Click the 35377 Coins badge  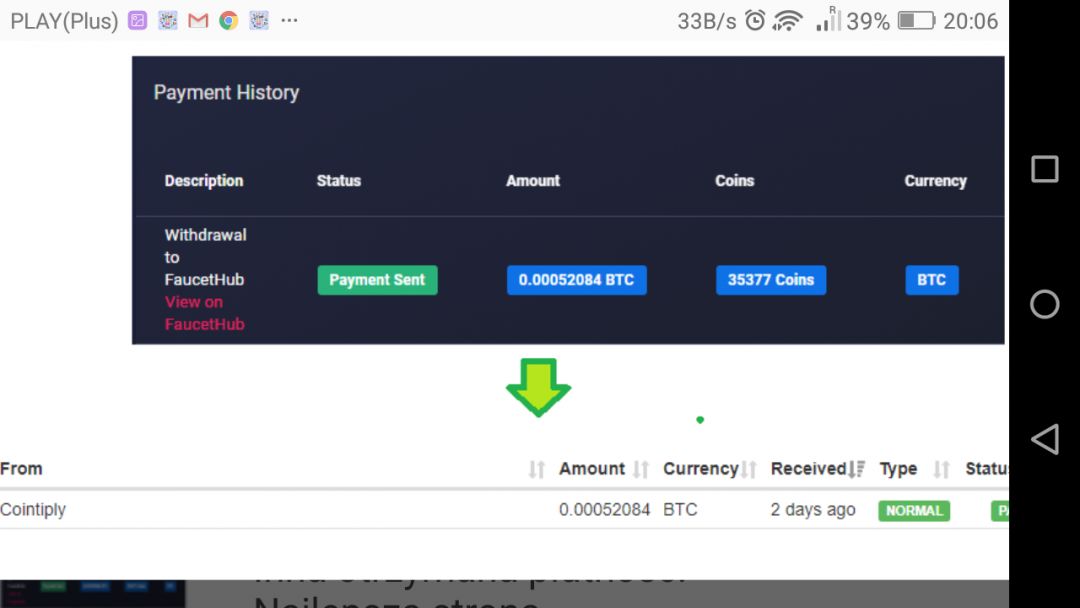770,280
